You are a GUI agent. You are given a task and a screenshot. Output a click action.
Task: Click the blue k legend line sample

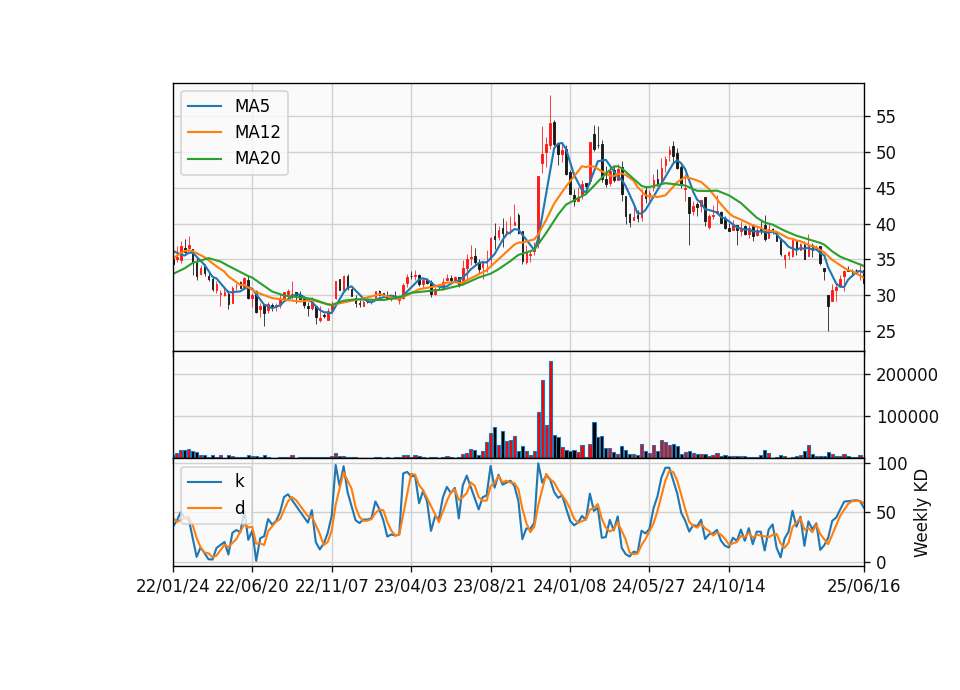pyautogui.click(x=204, y=482)
